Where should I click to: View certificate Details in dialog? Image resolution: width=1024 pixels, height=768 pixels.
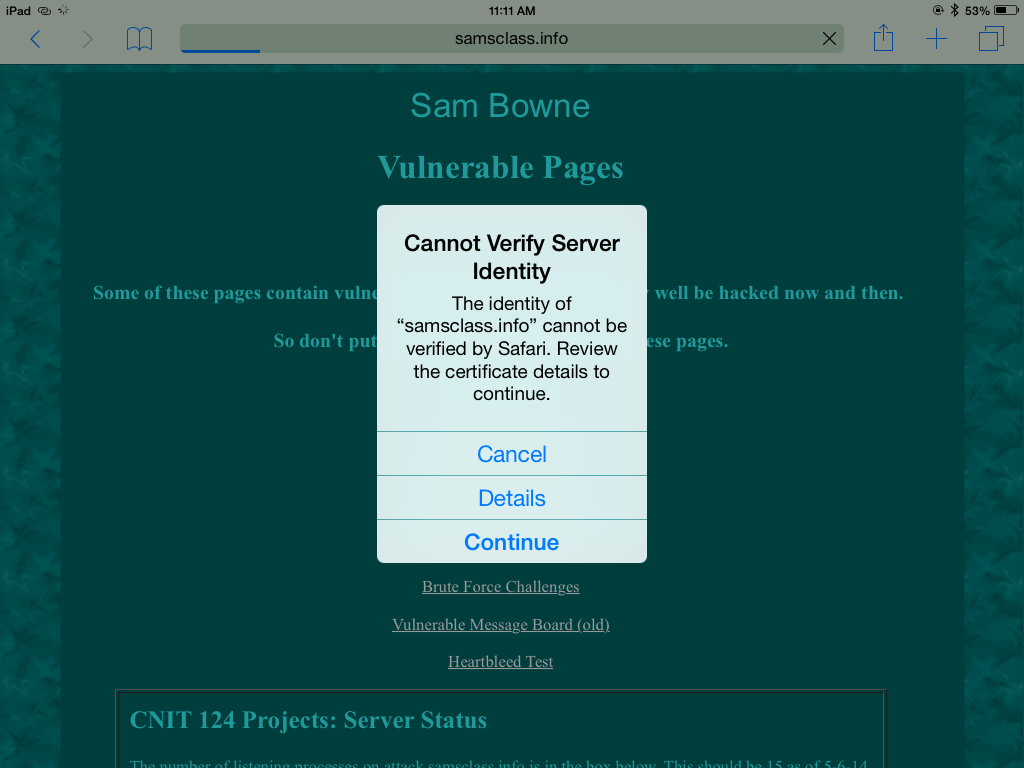coord(511,498)
